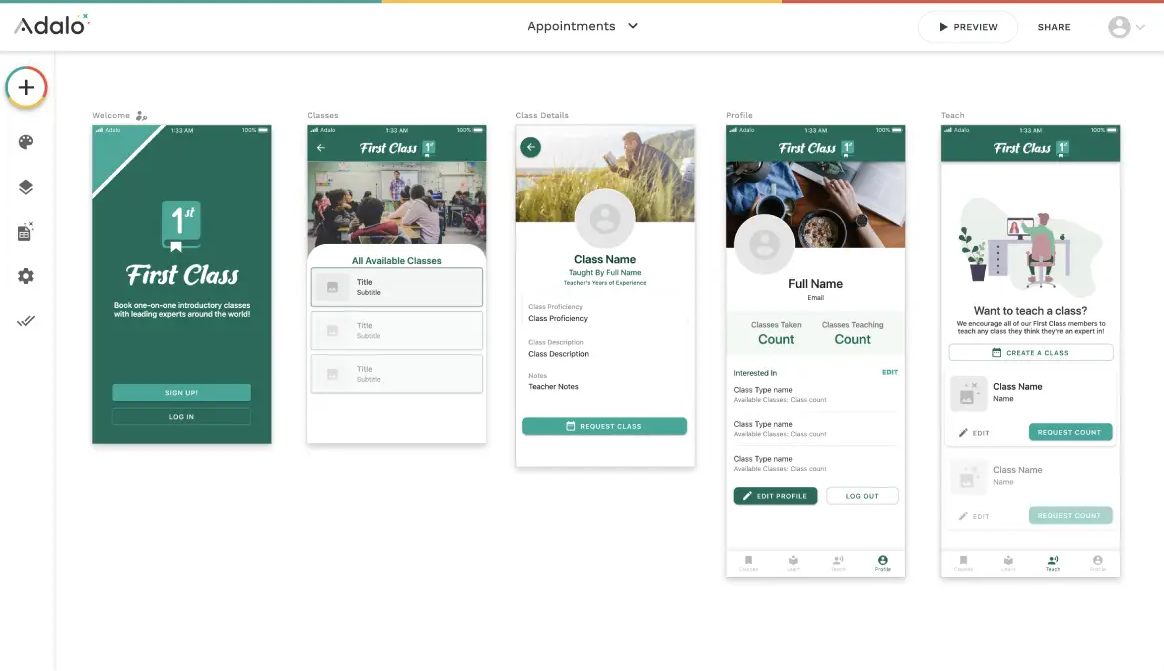Click the first Class Name image placeholder on Teach
This screenshot has height=671, width=1164.
click(968, 393)
